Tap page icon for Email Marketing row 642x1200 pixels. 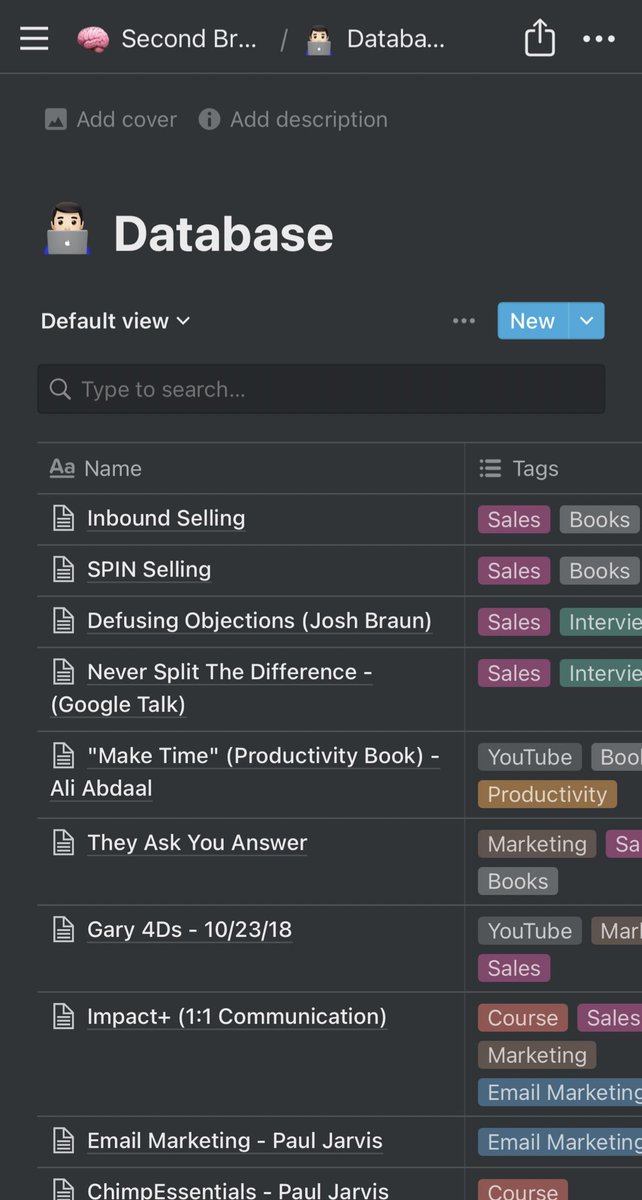pyautogui.click(x=64, y=1140)
